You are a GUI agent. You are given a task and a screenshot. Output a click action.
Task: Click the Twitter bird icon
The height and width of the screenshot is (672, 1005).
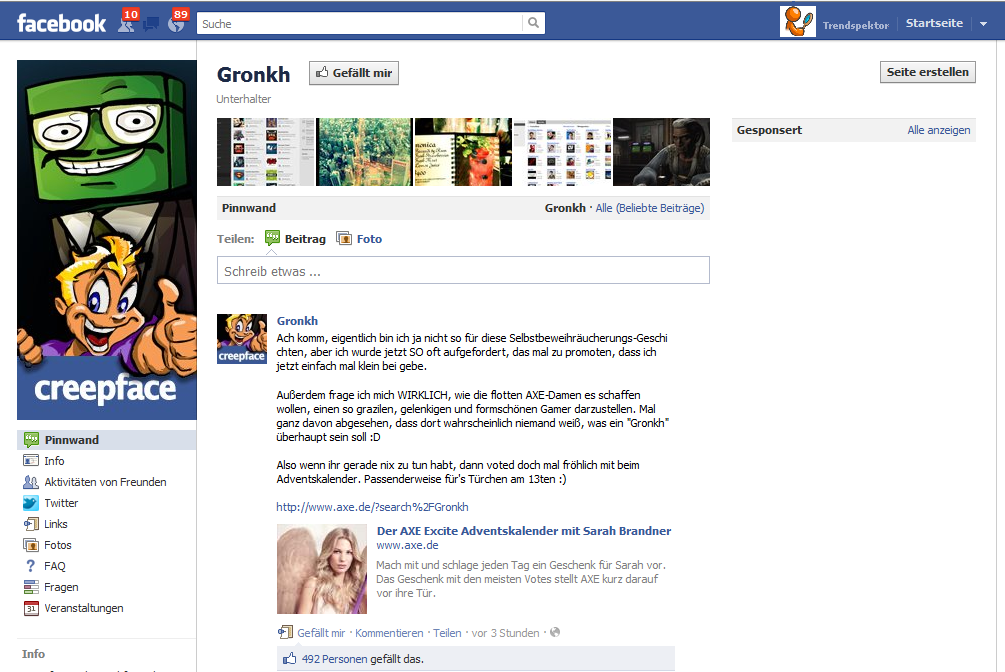pyautogui.click(x=31, y=503)
